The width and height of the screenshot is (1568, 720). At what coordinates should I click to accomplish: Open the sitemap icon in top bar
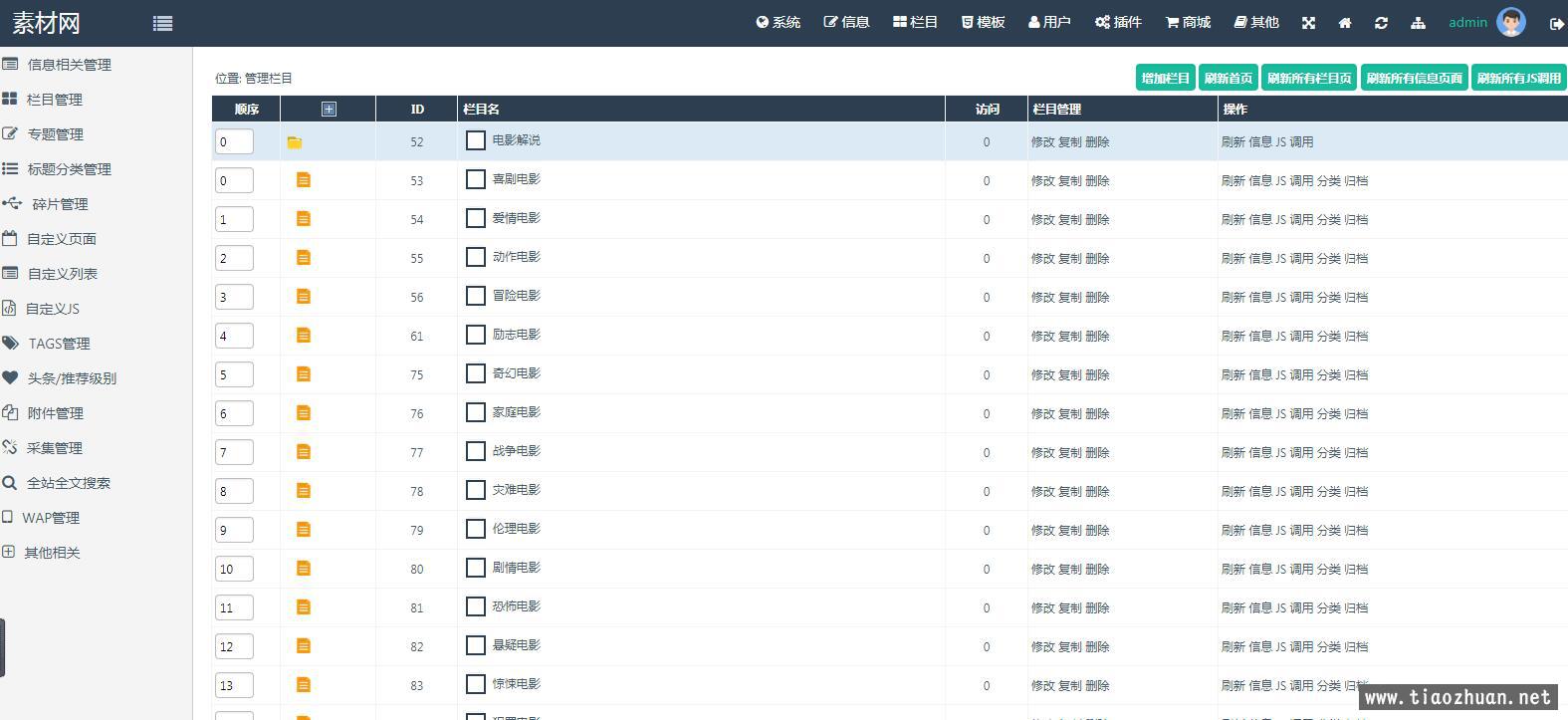(x=1418, y=23)
